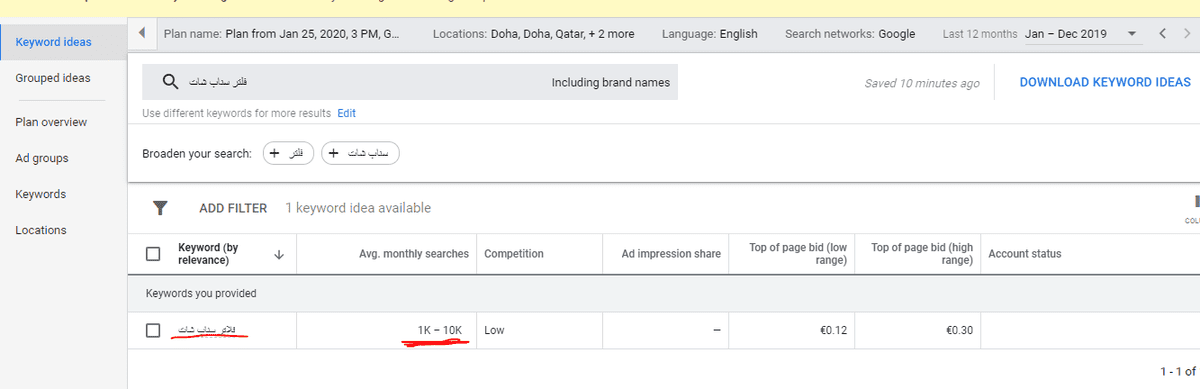1200x389 pixels.
Task: Open Grouped ideas in the sidebar
Action: (x=53, y=78)
